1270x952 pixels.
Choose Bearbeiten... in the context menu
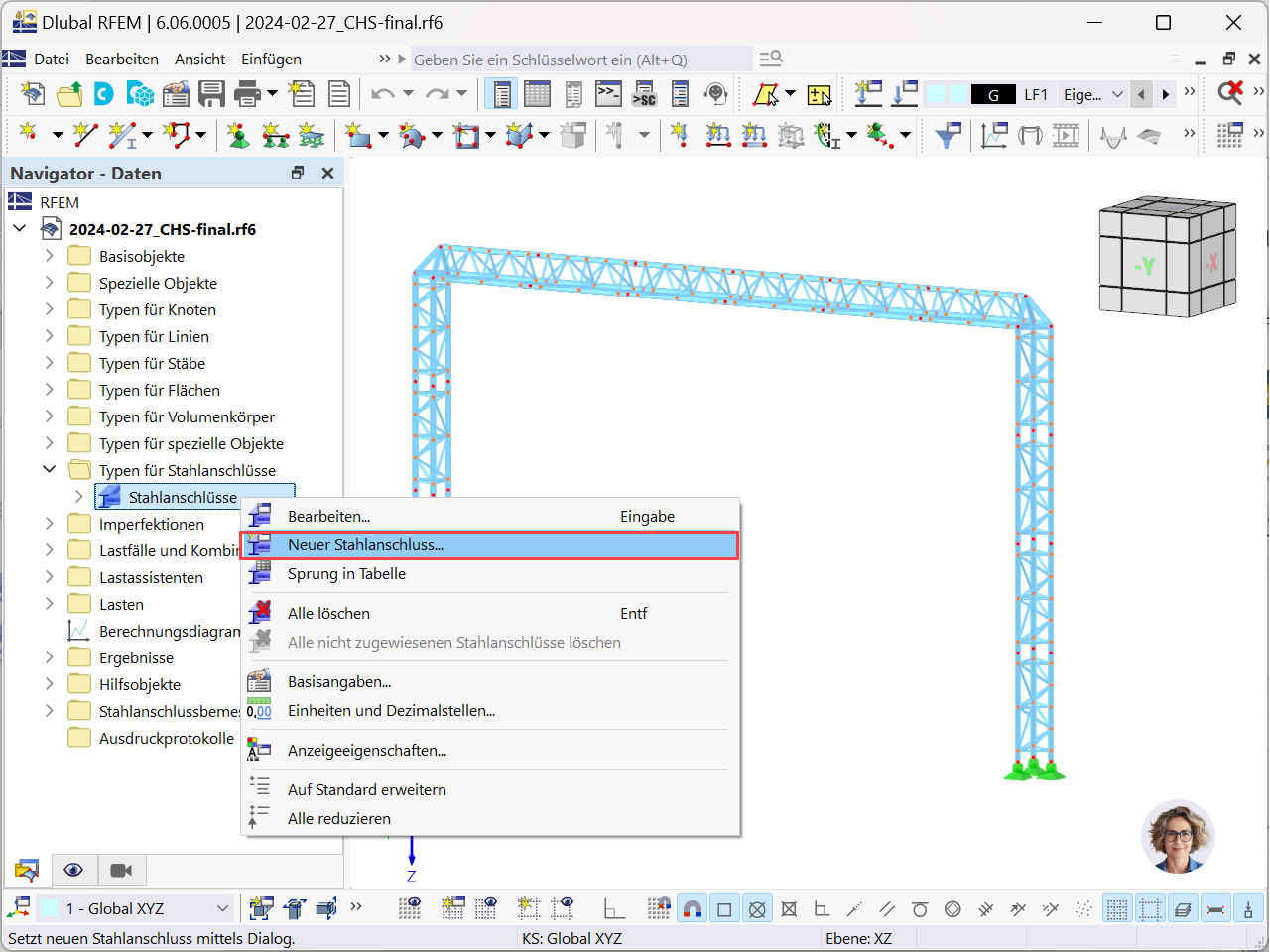pos(490,517)
